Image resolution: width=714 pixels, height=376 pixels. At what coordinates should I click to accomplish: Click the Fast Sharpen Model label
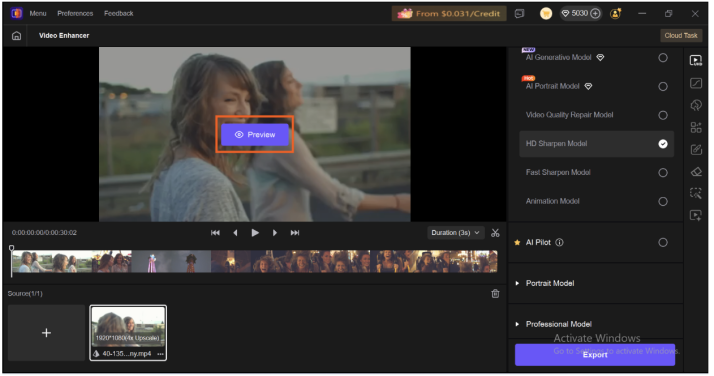(558, 172)
